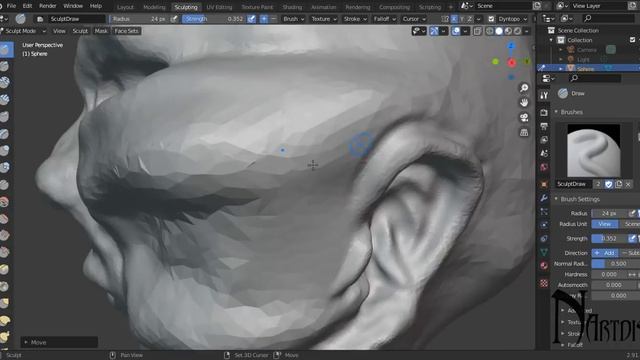640x360 pixels.
Task: Open the Output properties tab
Action: coord(544,126)
